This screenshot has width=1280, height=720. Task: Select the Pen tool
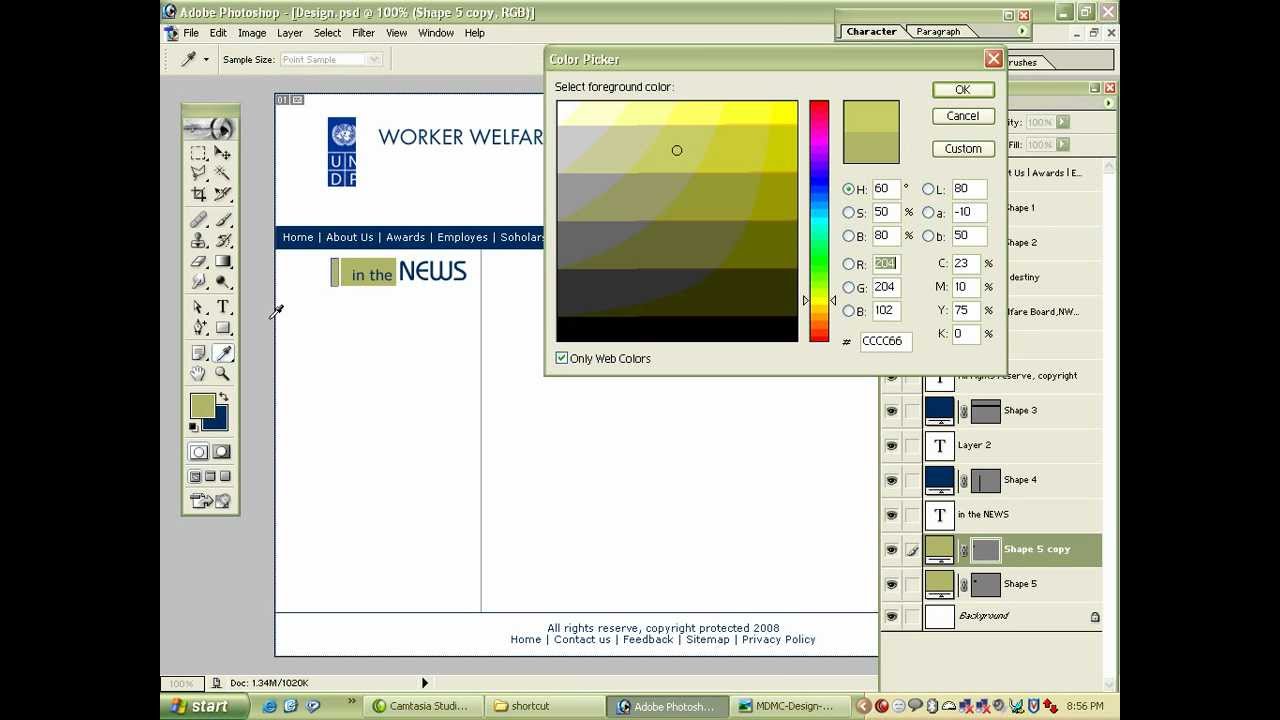click(198, 328)
